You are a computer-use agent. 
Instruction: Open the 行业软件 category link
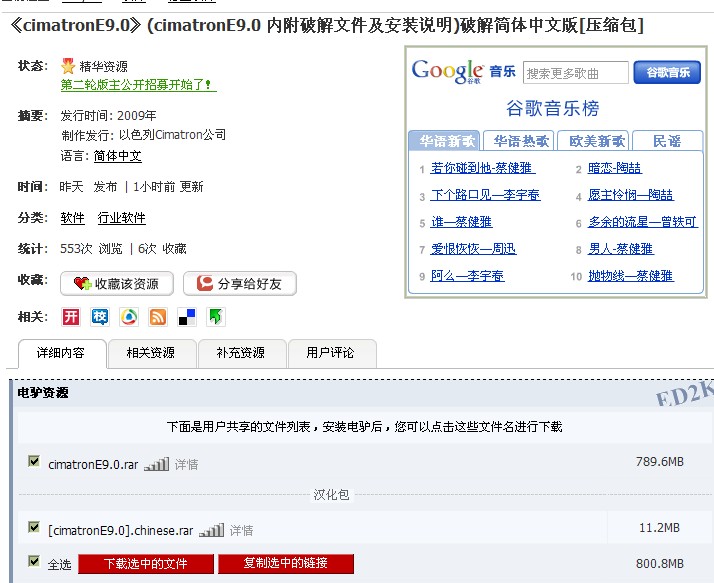click(x=122, y=218)
